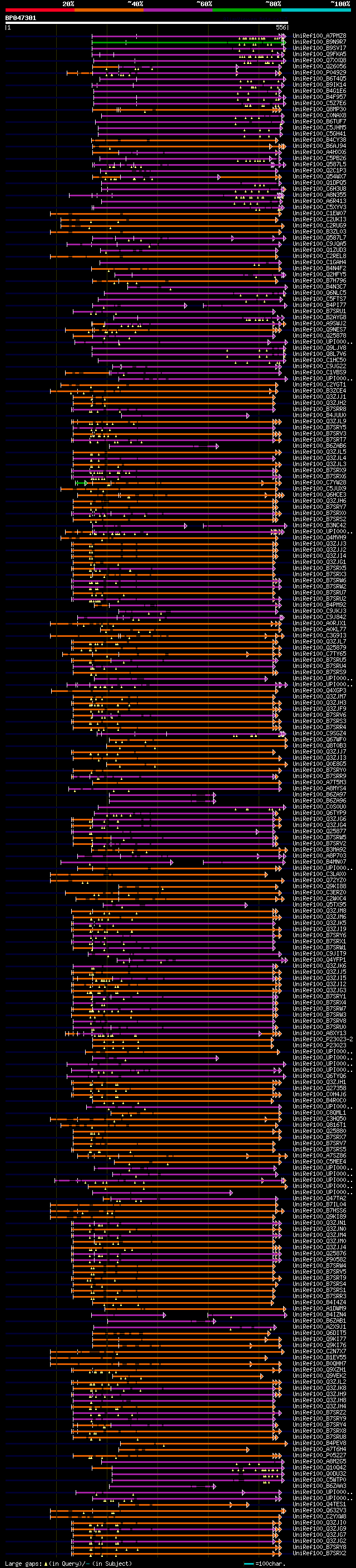Image resolution: width=356 pixels, height=1568 pixels.
Task: Click label UniRef100_Q3ZJH9
Action: 319,1393
